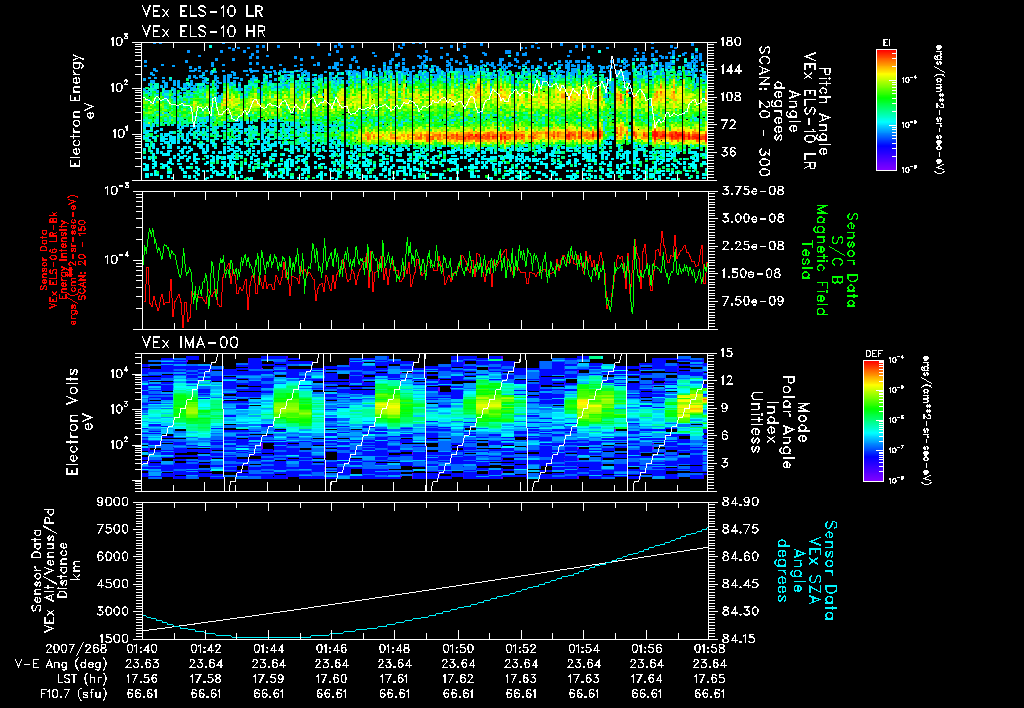Click the Electron Volts axis label
The image size is (1024, 708).
point(79,421)
